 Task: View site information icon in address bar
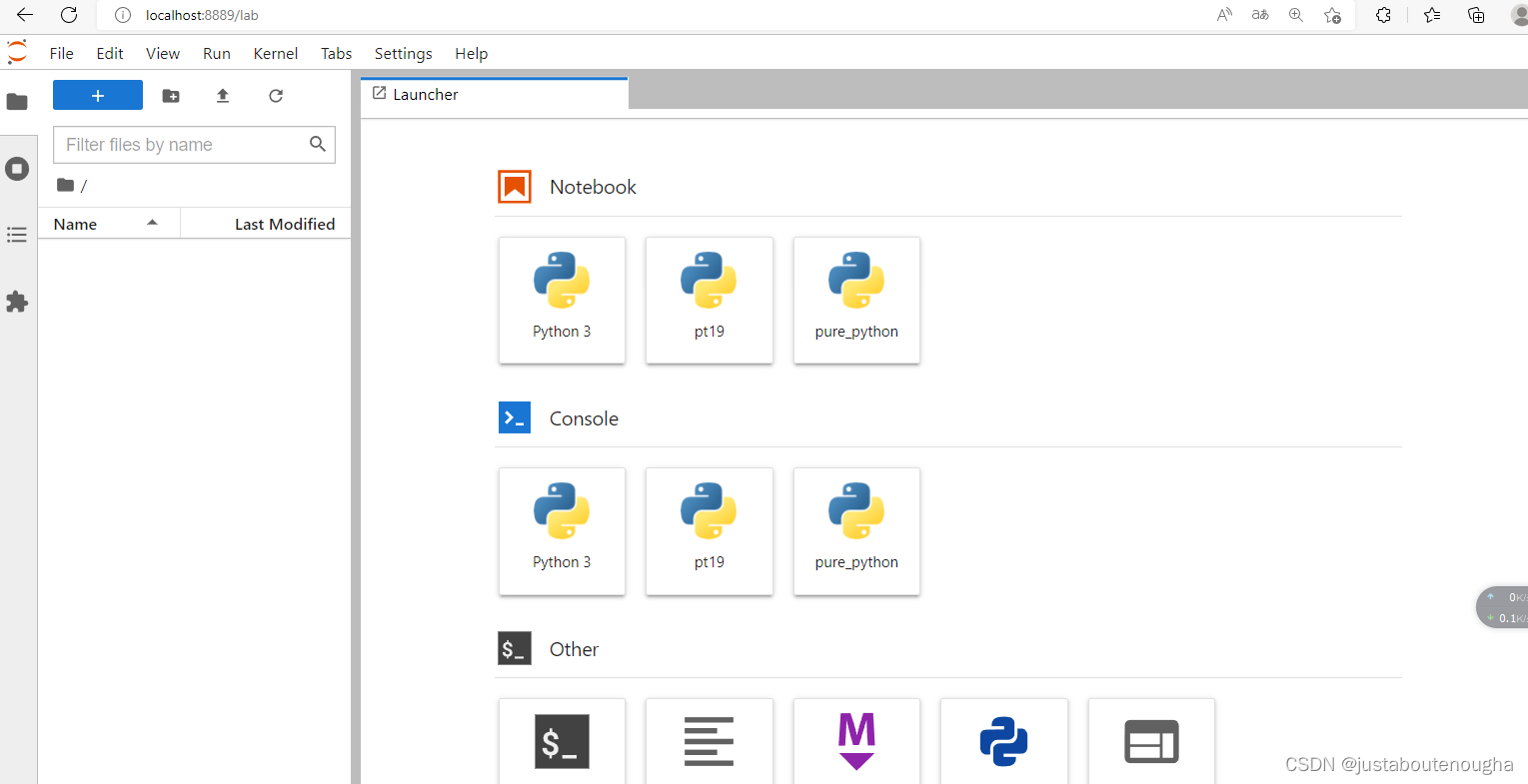123,15
